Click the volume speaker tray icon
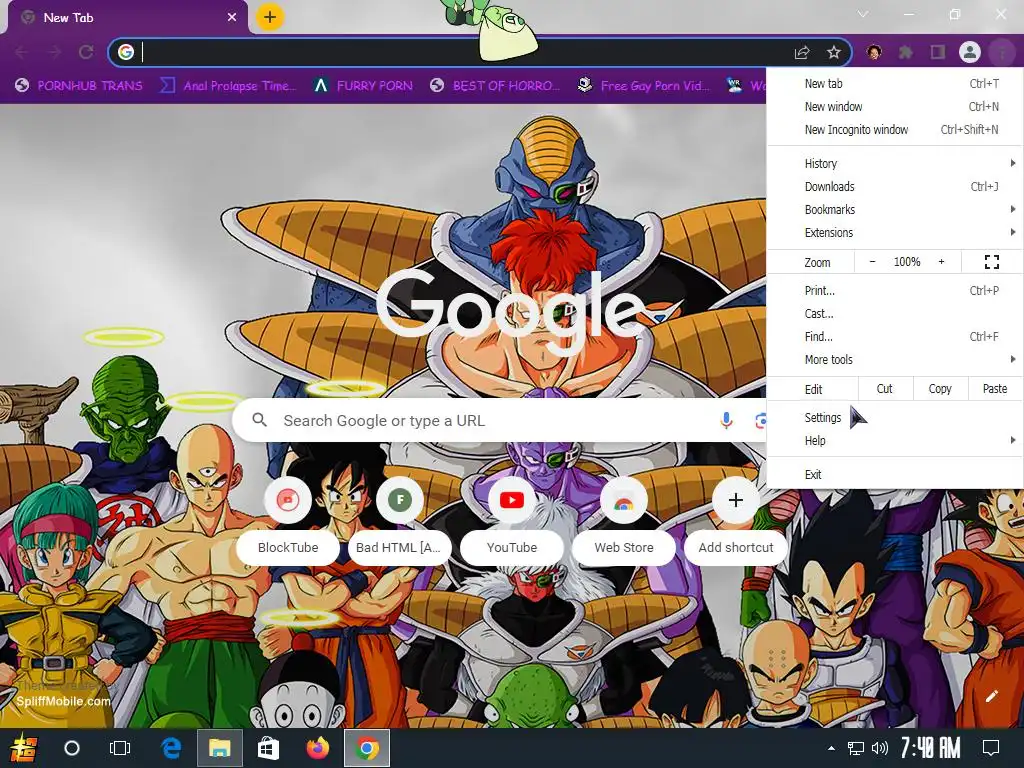The height and width of the screenshot is (768, 1024). 880,748
